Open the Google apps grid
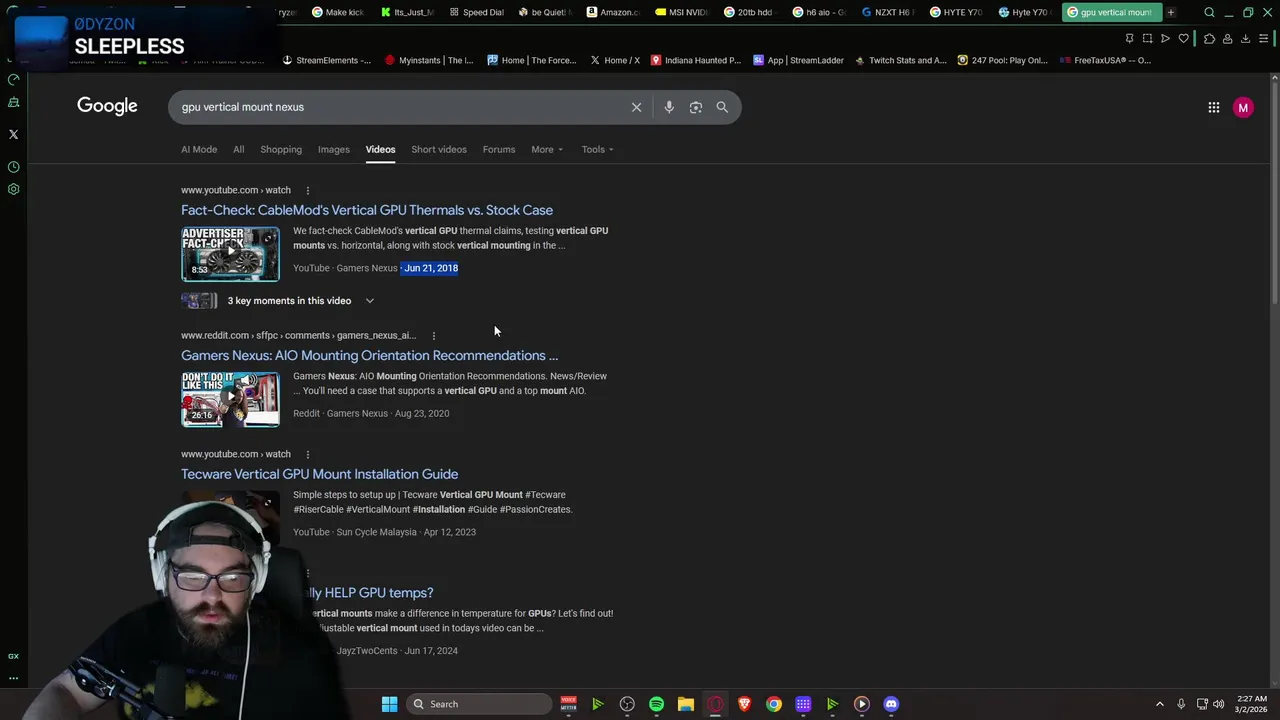 1214,107
